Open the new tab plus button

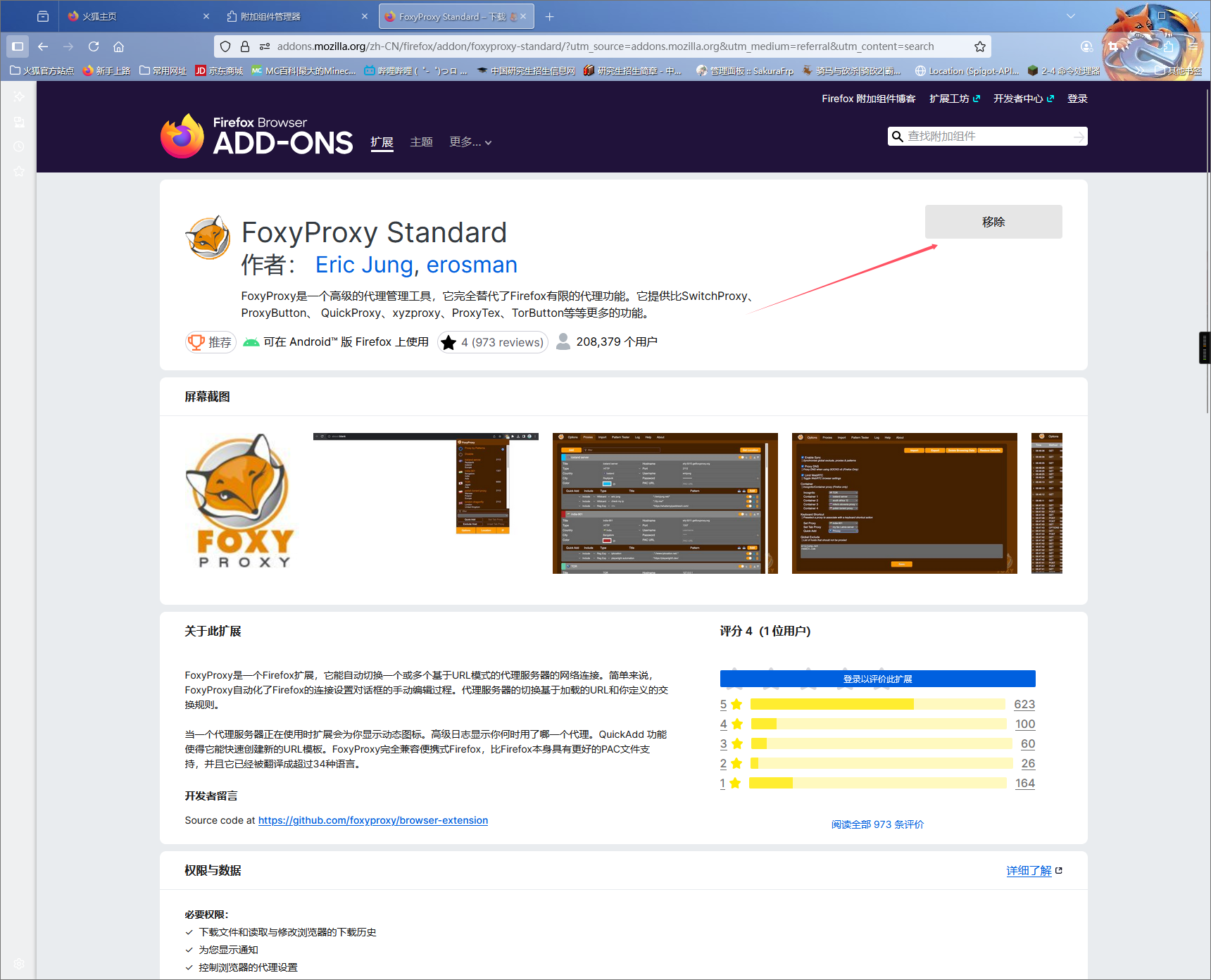tap(550, 16)
